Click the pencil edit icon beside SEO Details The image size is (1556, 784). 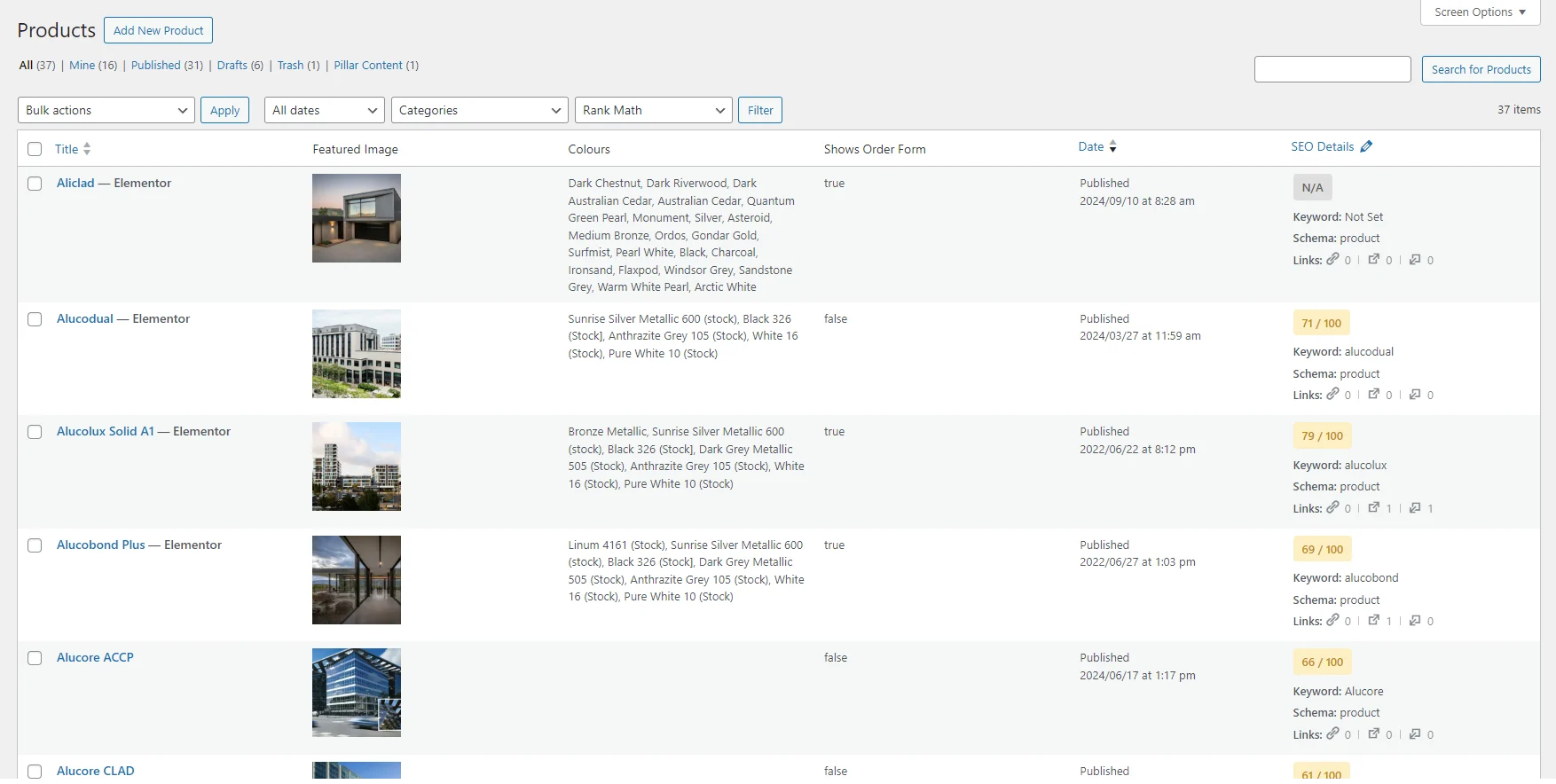pos(1366,146)
